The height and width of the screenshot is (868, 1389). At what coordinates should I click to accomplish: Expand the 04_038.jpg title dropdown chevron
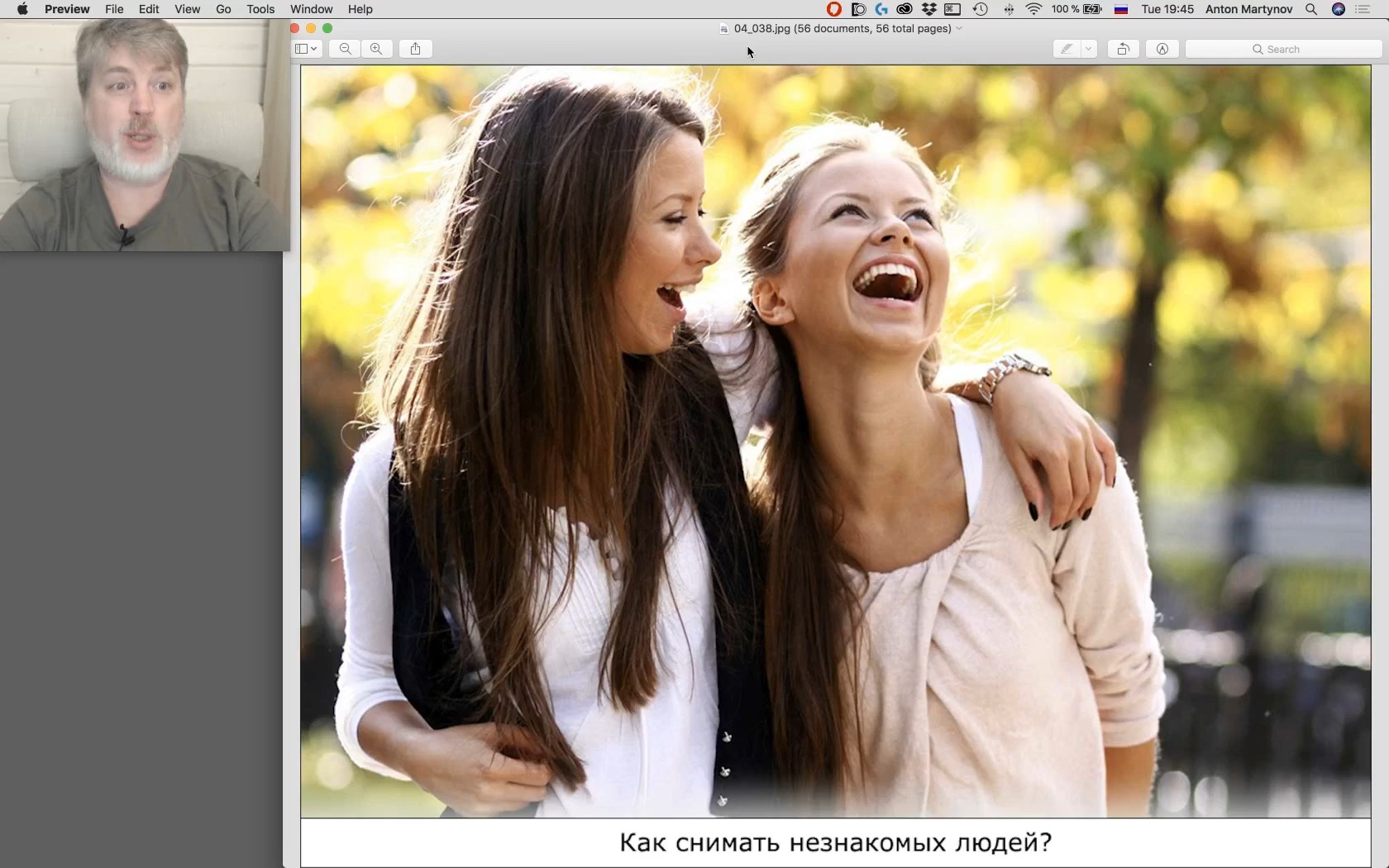[x=959, y=29]
